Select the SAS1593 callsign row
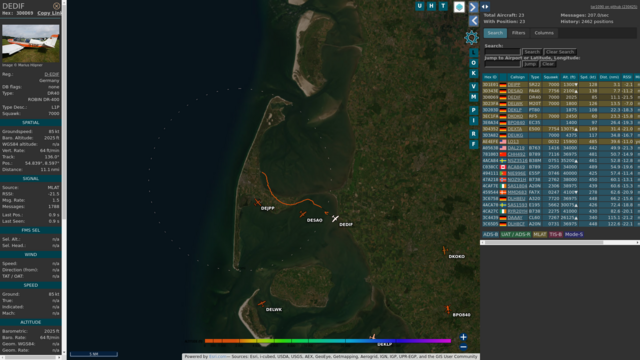Image resolution: width=640 pixels, height=360 pixels. 517,205
